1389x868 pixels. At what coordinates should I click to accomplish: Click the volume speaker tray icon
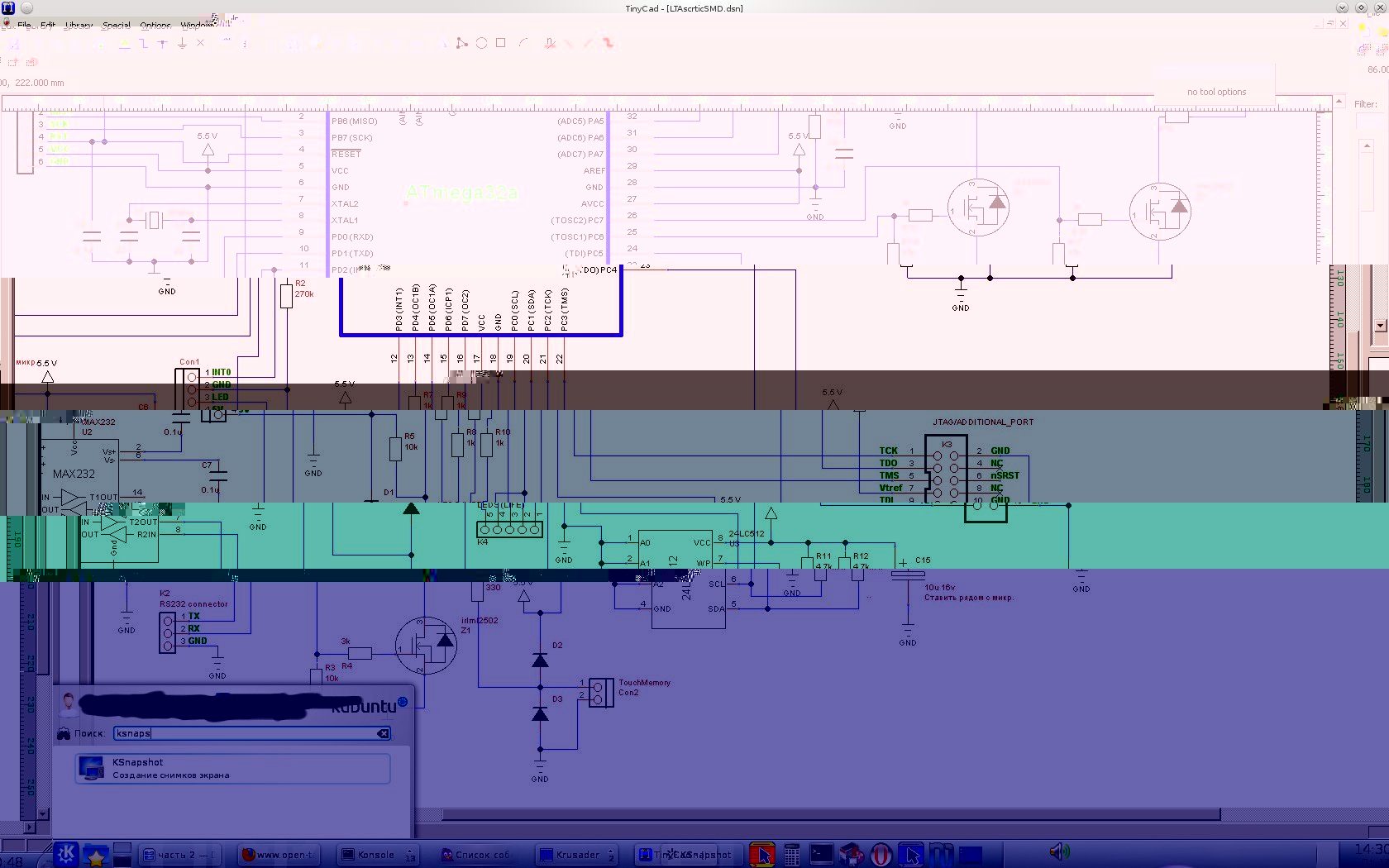[x=1058, y=851]
